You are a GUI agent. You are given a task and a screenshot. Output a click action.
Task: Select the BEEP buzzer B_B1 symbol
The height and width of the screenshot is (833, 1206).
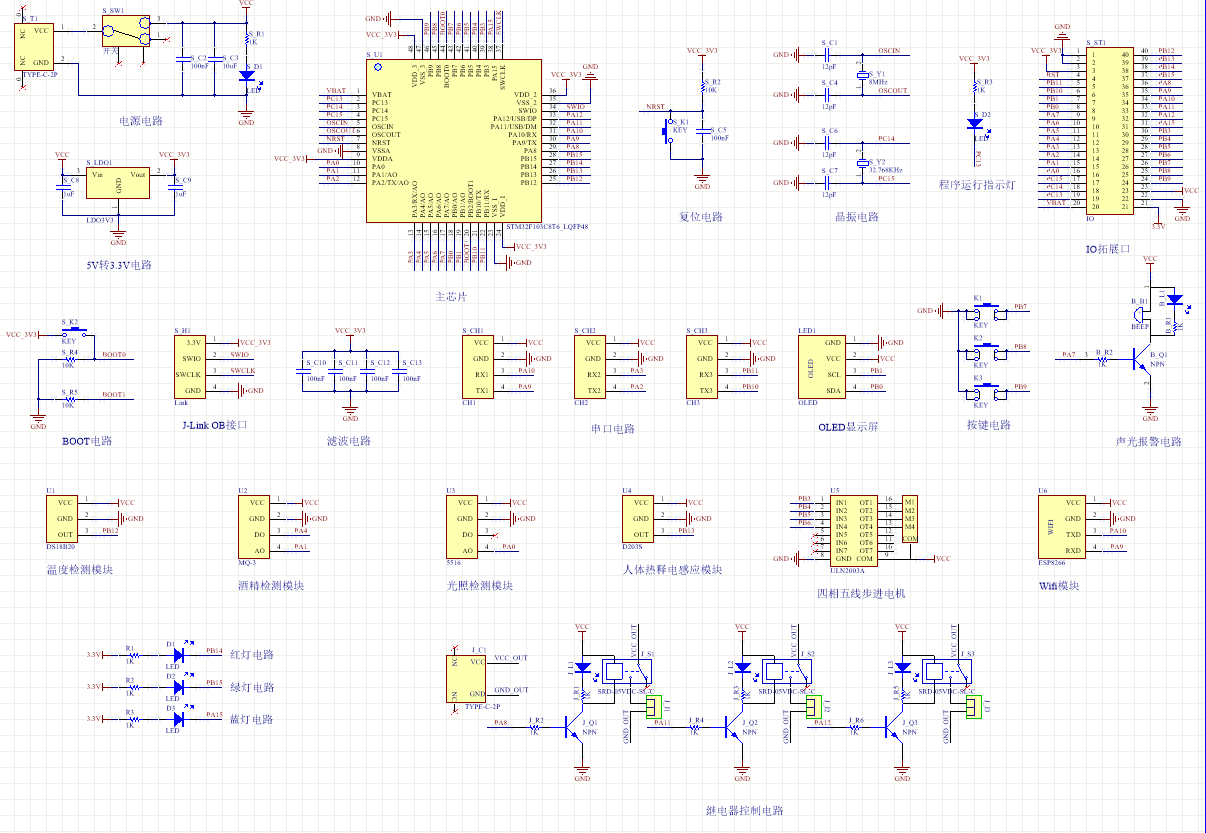tap(1139, 316)
